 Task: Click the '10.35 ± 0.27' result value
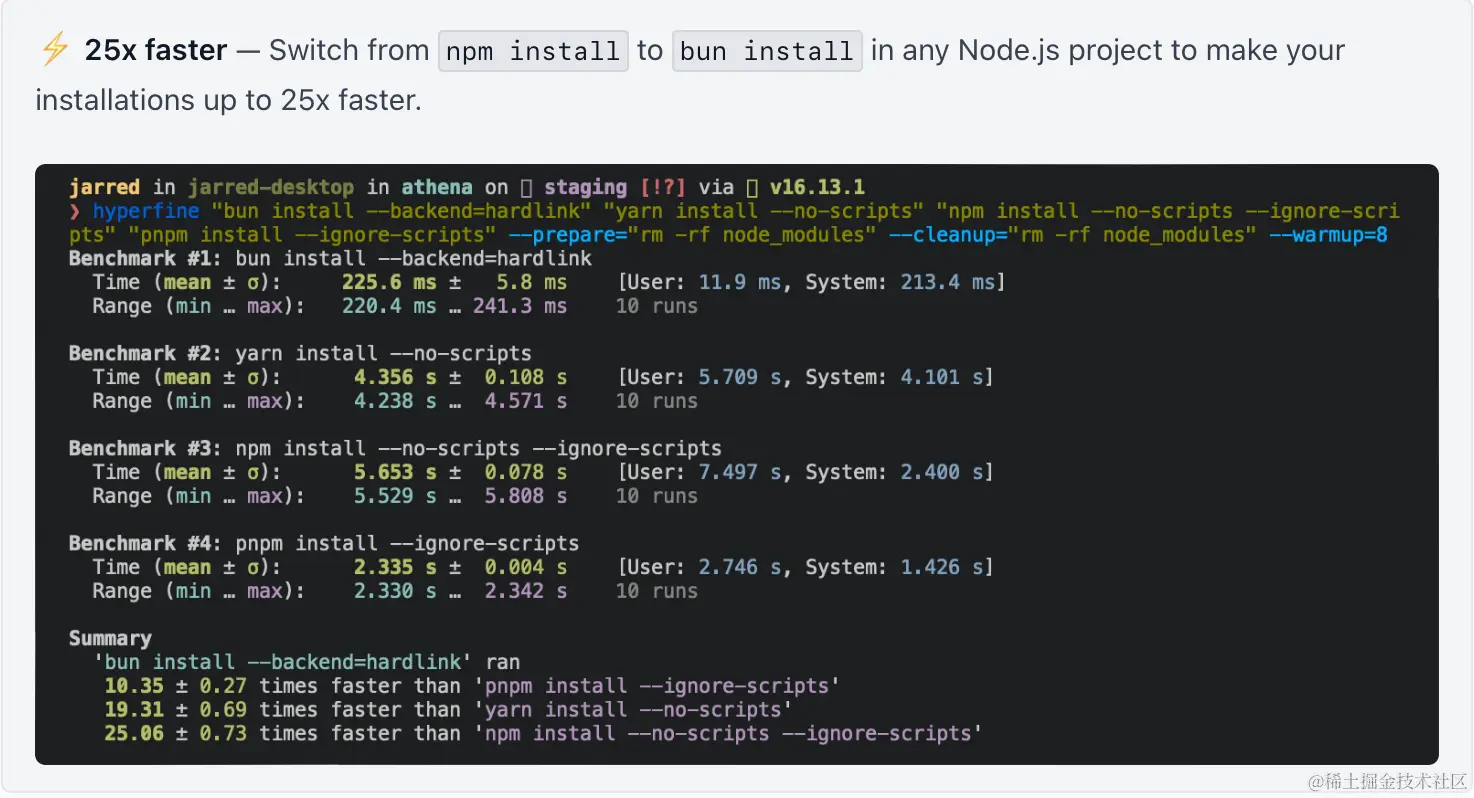pyautogui.click(x=175, y=686)
